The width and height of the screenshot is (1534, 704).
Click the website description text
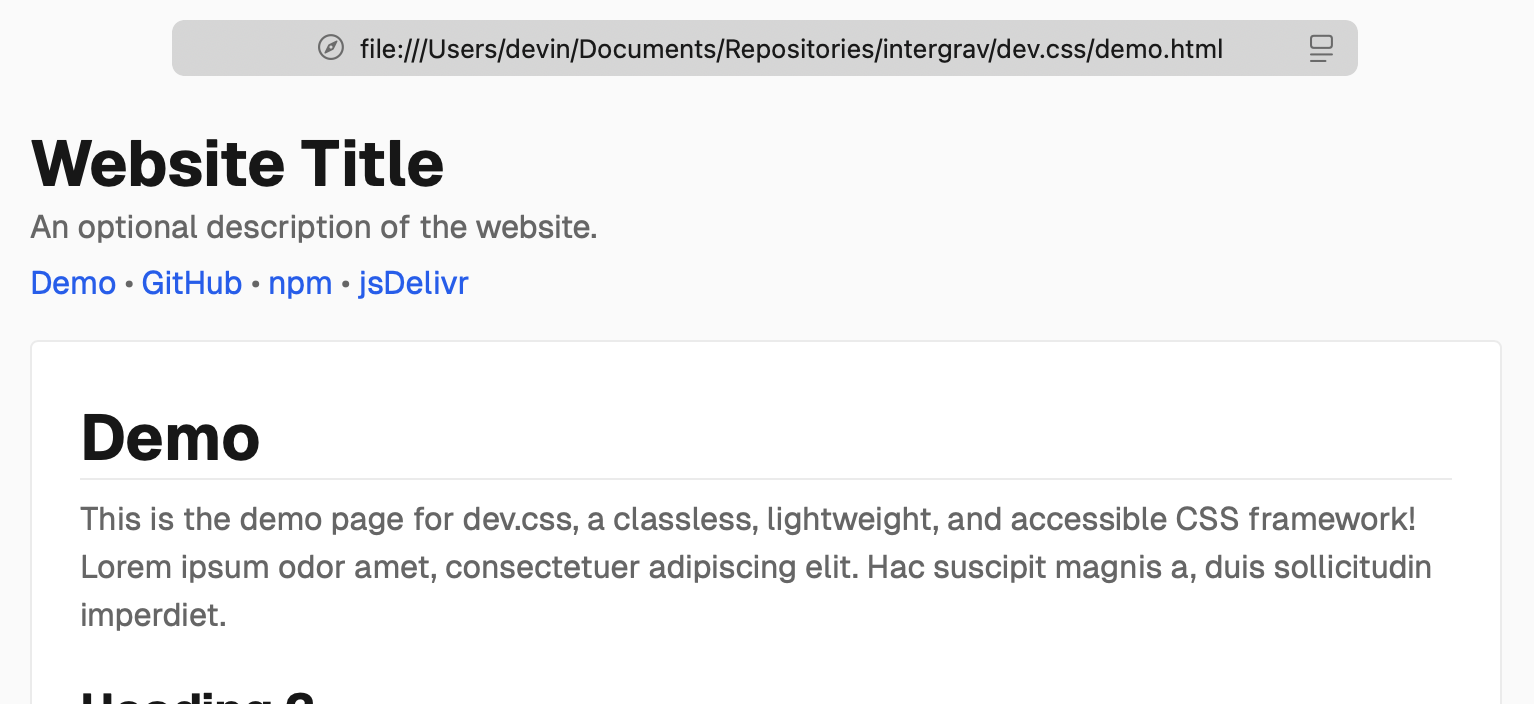(x=313, y=227)
